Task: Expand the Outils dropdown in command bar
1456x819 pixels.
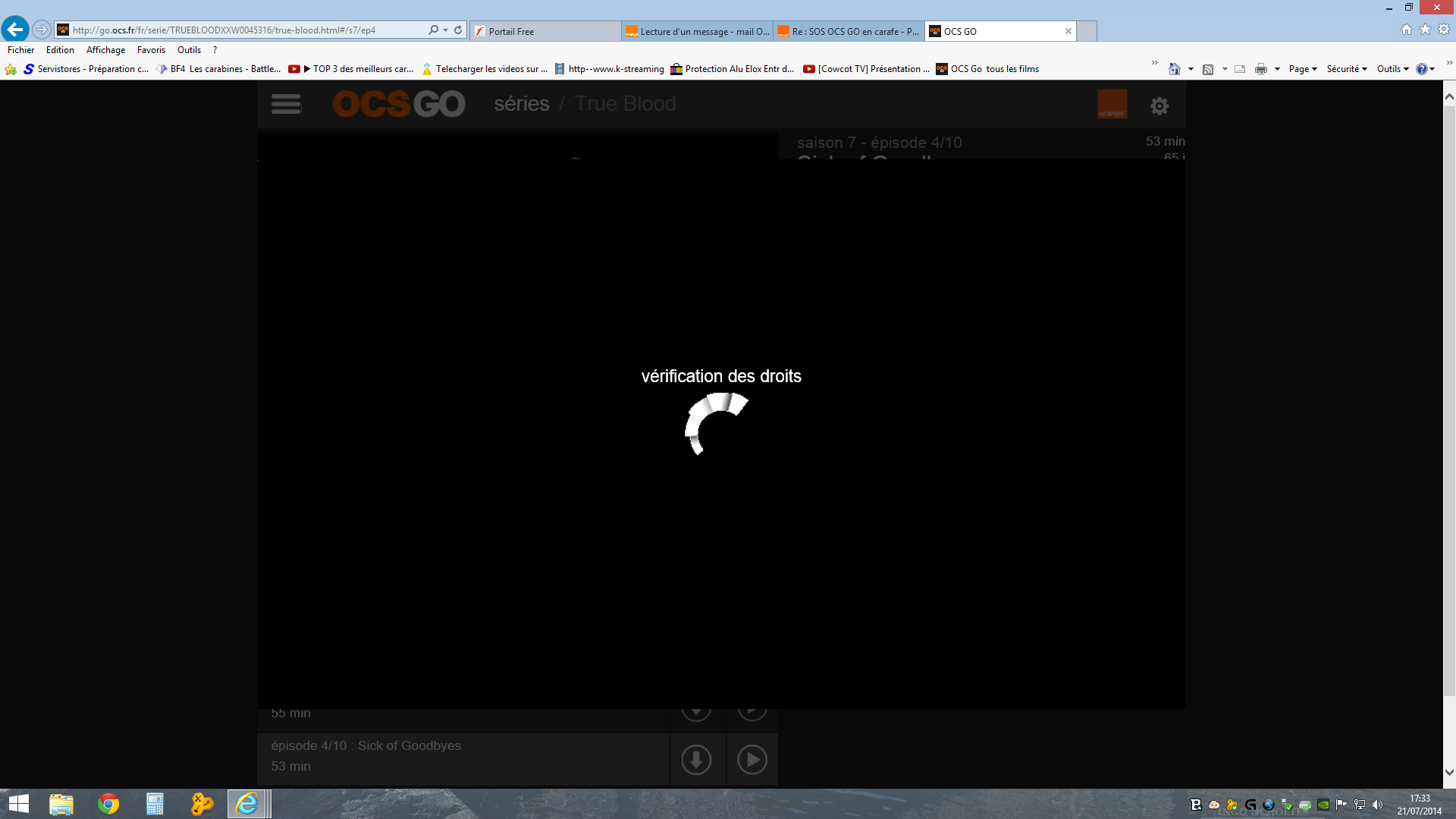Action: click(1393, 69)
